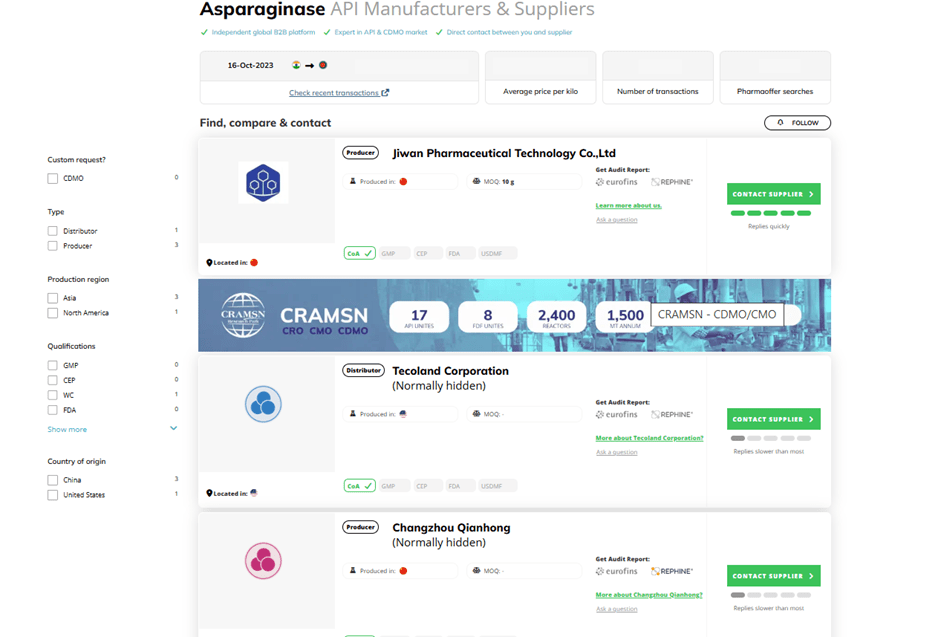Screen dimensions: 944x637
Task: Open the Check recent transactions link
Action: pos(334,93)
